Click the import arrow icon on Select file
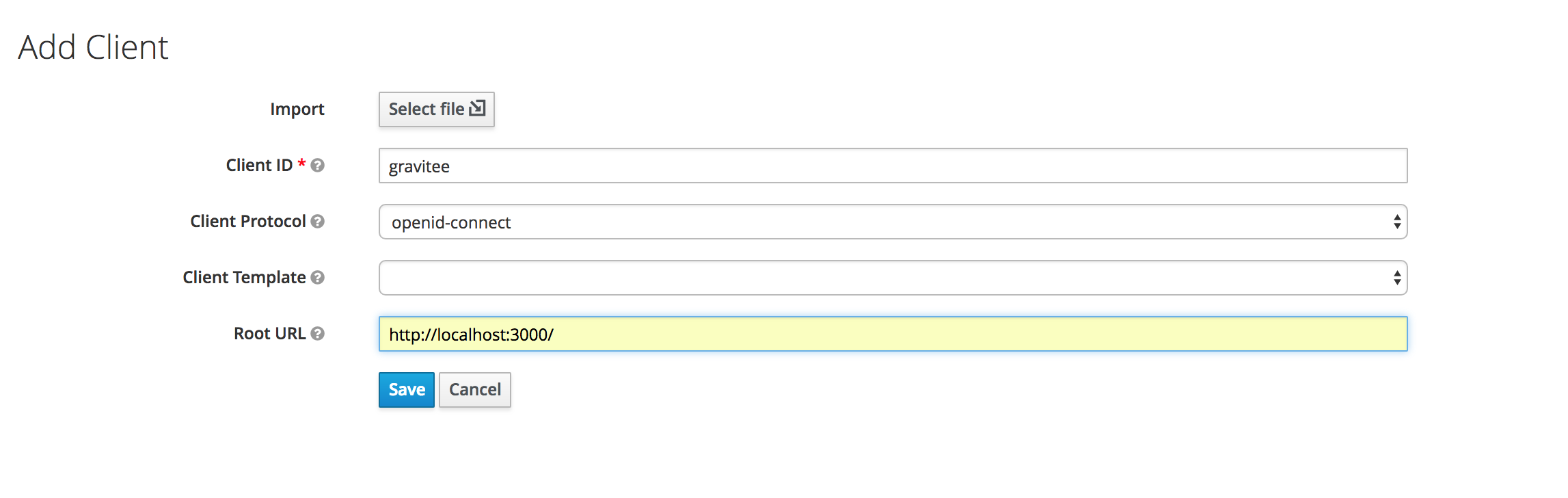Screen dimensions: 1568x498 pyautogui.click(x=477, y=108)
